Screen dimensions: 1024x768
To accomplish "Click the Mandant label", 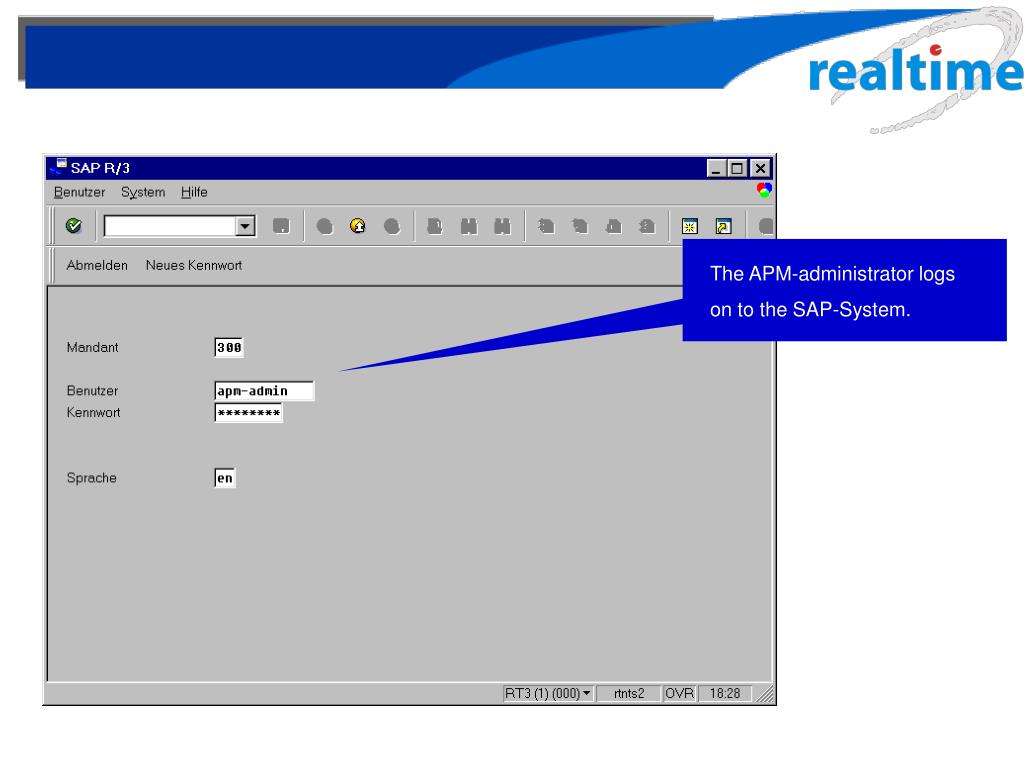I will tap(92, 347).
